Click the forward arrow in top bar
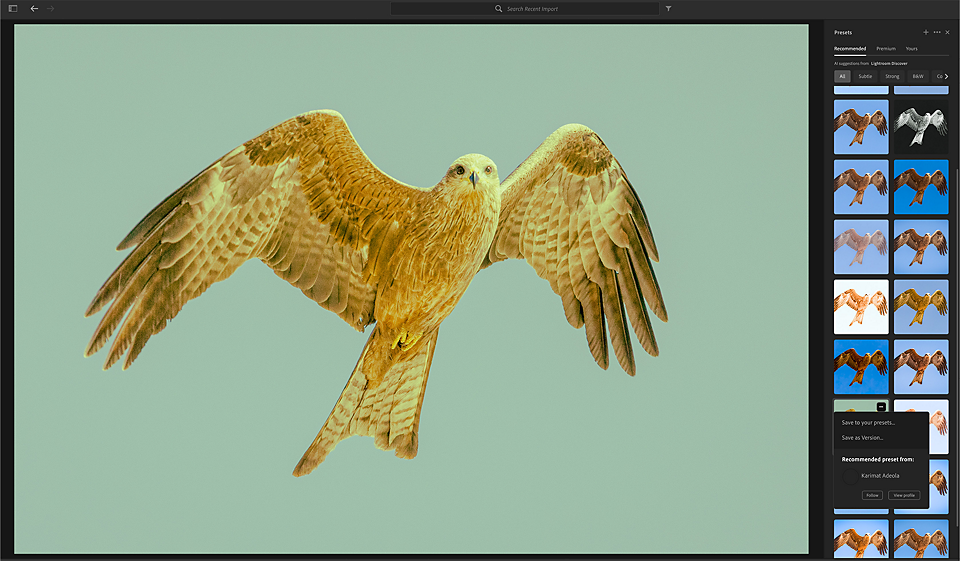Screen dimensions: 960x561 pos(50,9)
